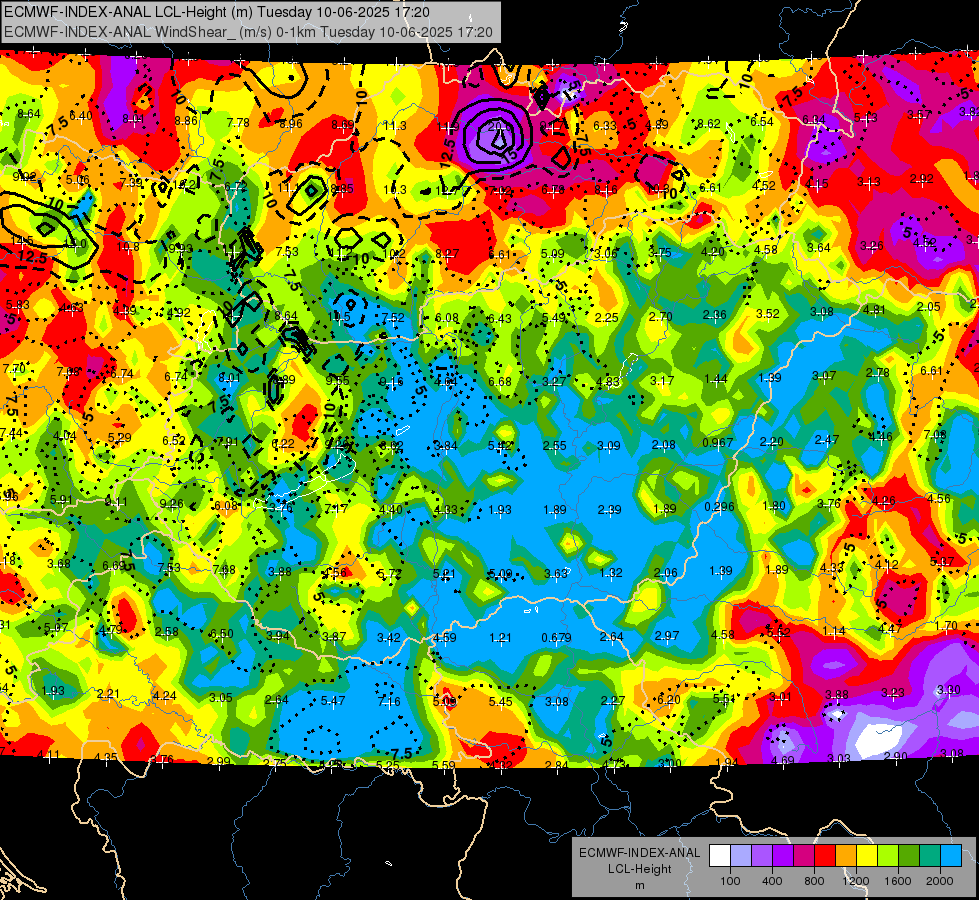979x900 pixels.
Task: Select the medium purple swatch left of 400
Action: [762, 856]
